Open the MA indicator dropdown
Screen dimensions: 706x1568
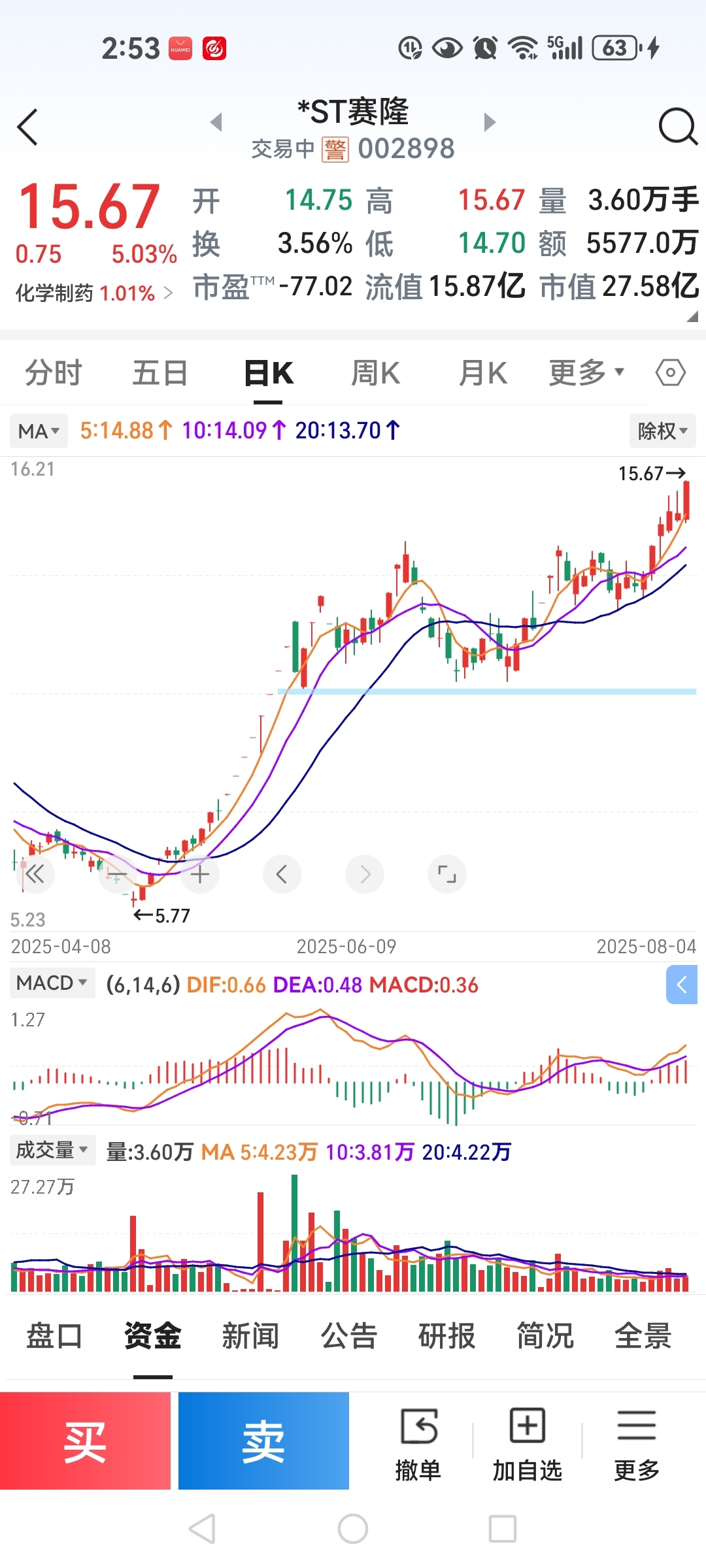[x=39, y=431]
